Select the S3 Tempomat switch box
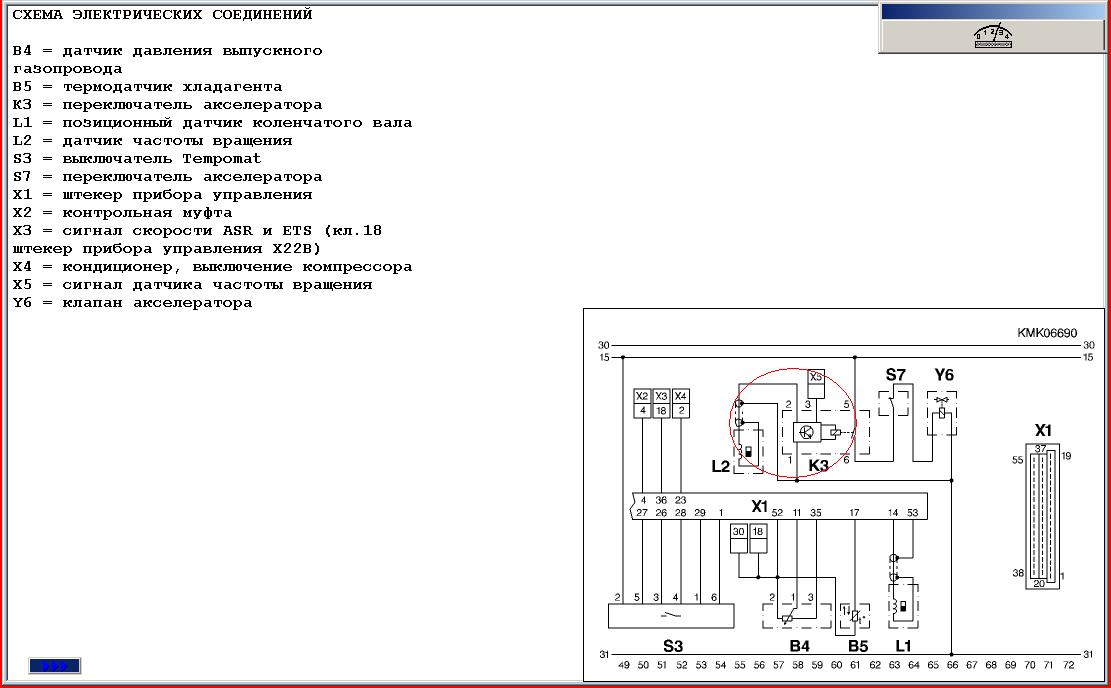 (x=671, y=615)
